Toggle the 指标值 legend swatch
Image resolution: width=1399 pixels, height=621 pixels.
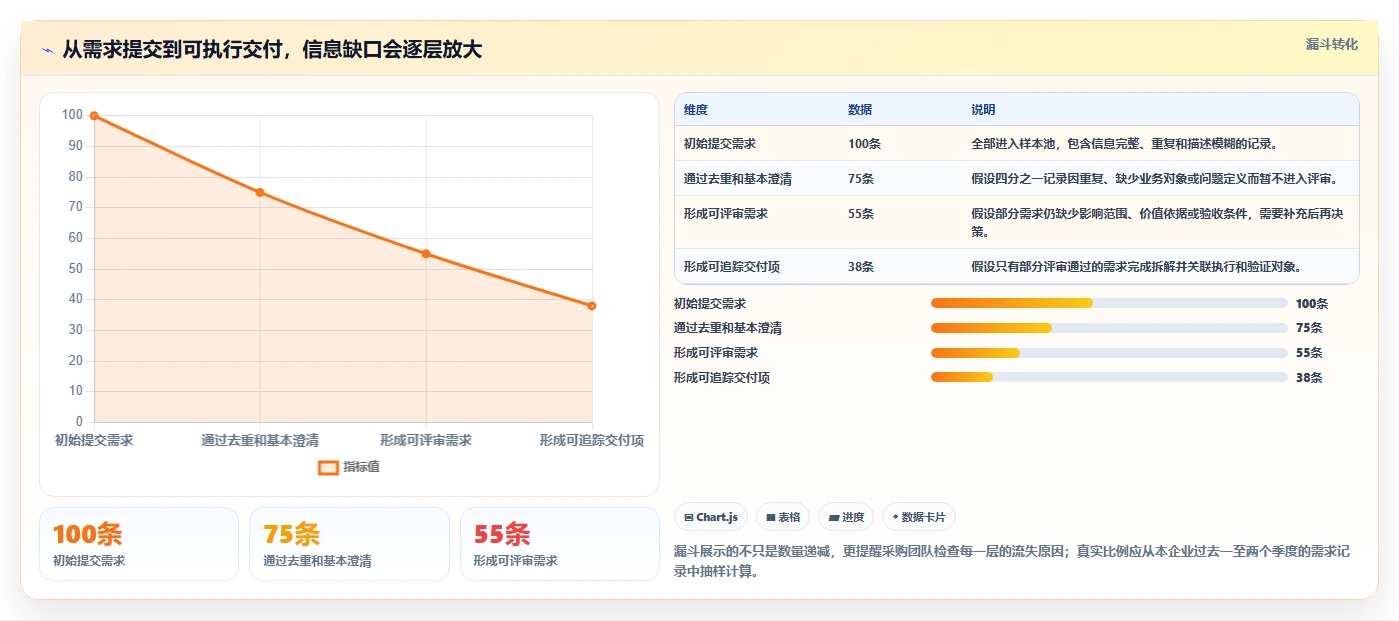pos(328,467)
